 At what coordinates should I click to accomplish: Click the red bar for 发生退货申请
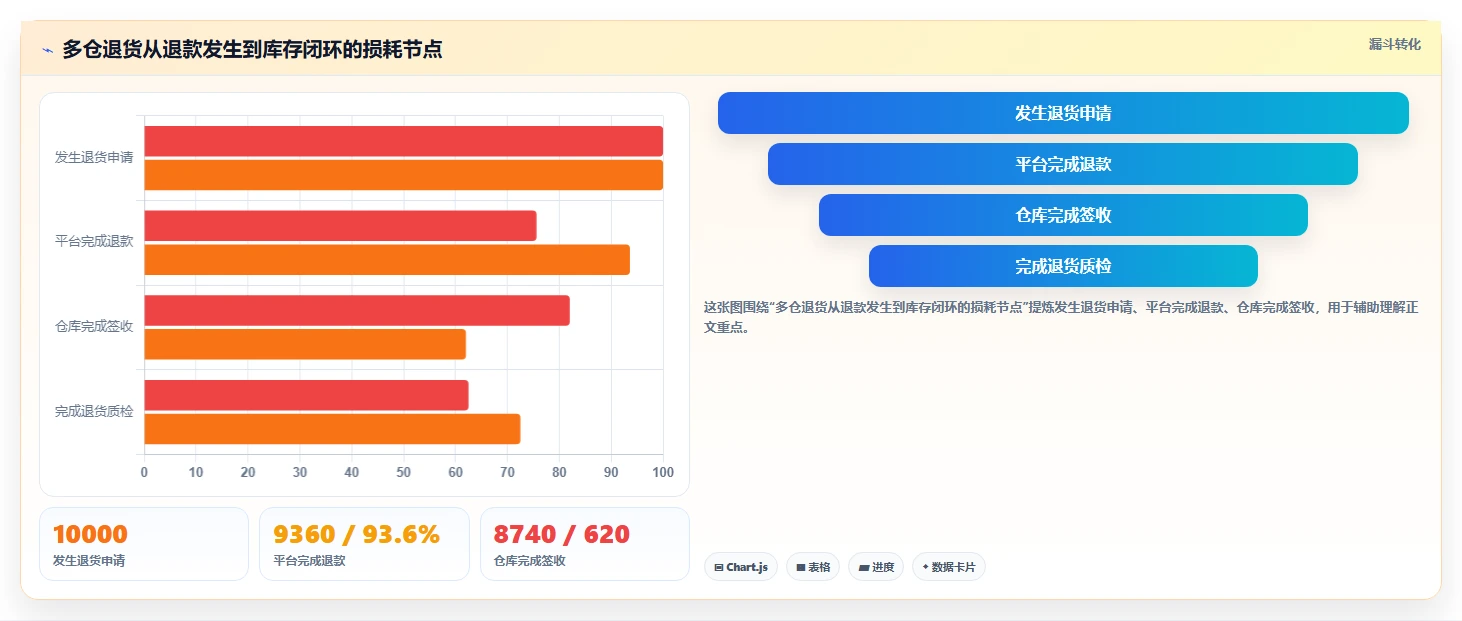404,141
